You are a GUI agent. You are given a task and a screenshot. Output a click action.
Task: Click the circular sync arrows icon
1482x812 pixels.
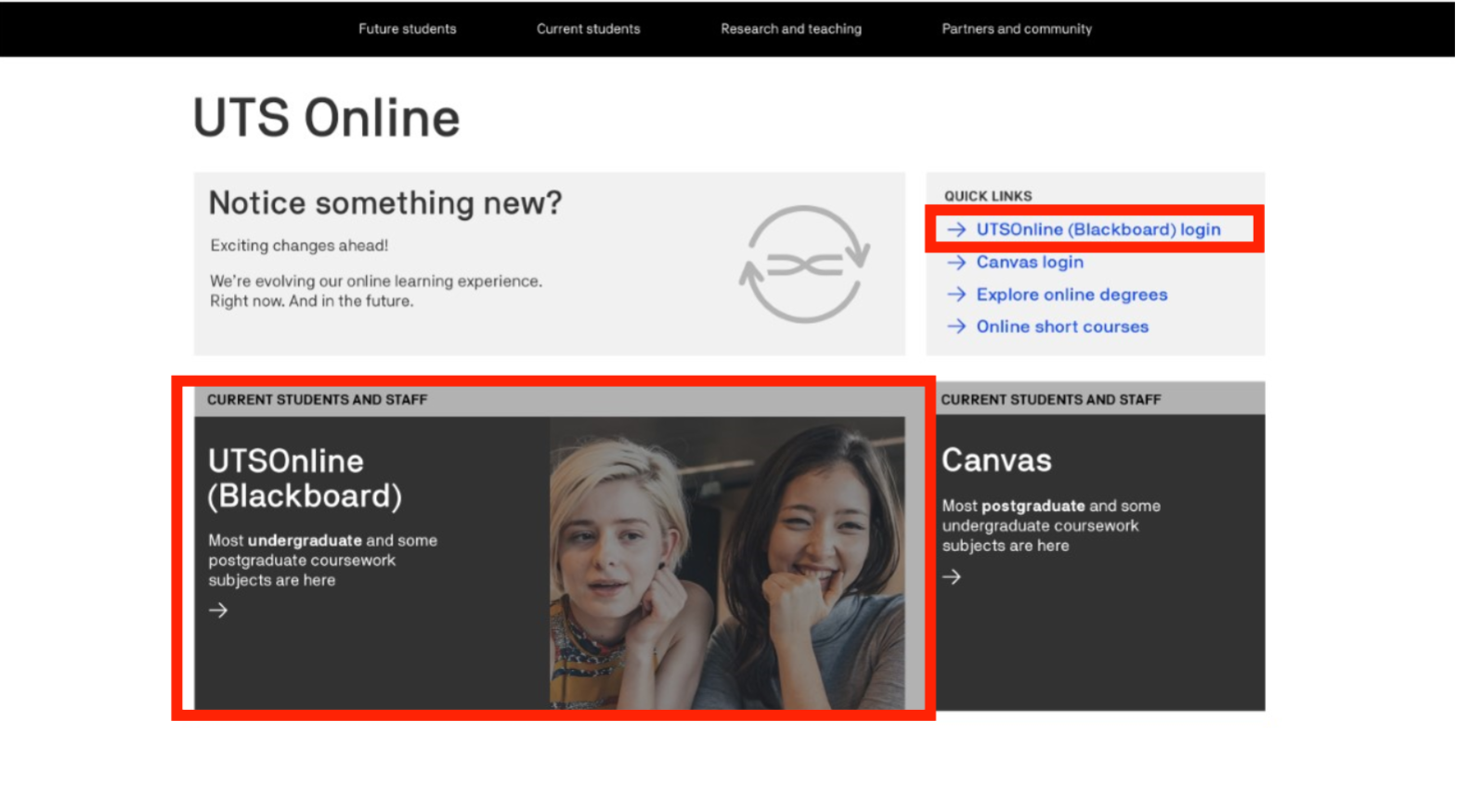pyautogui.click(x=805, y=264)
